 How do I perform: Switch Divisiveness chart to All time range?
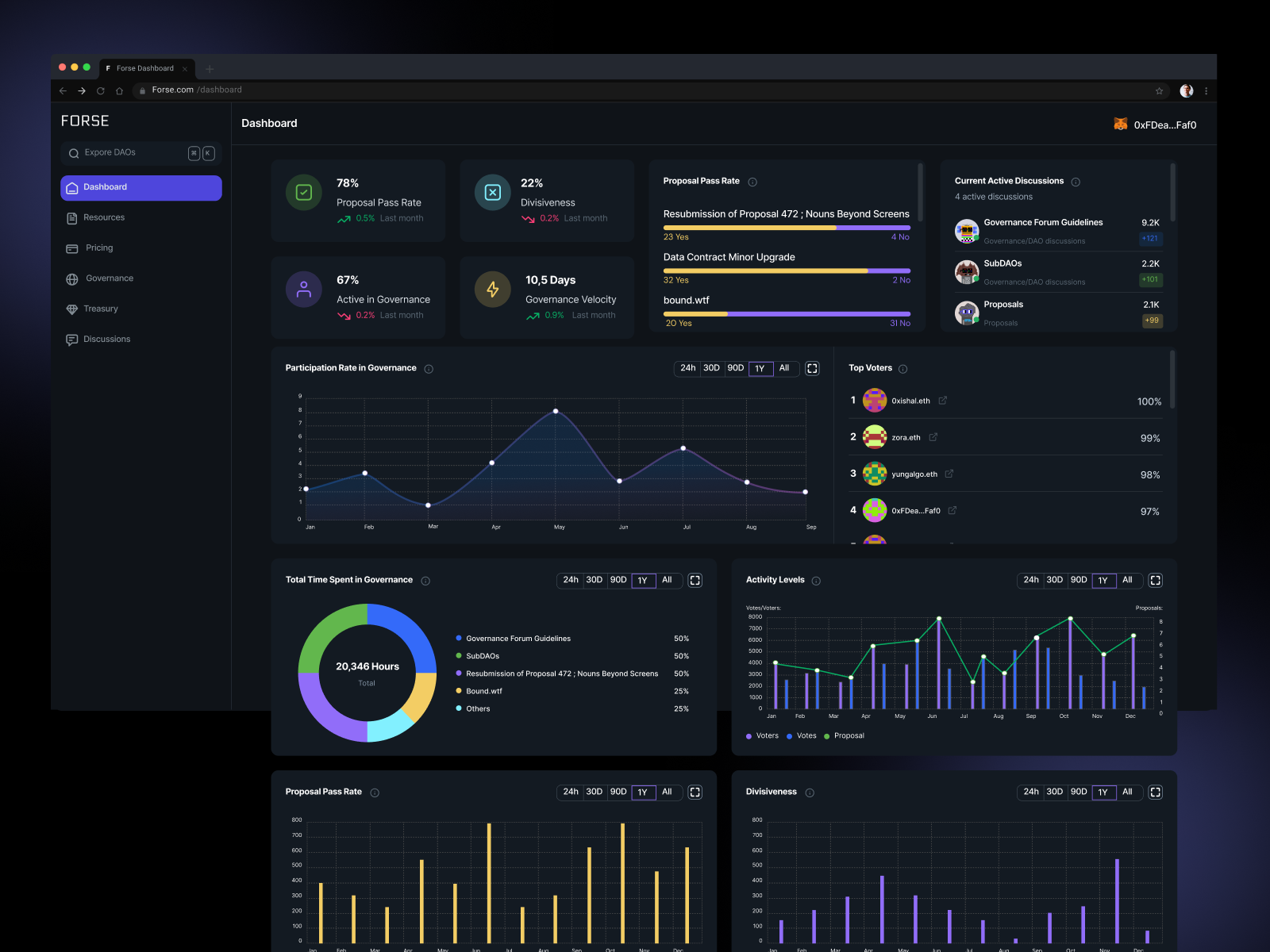(1127, 792)
